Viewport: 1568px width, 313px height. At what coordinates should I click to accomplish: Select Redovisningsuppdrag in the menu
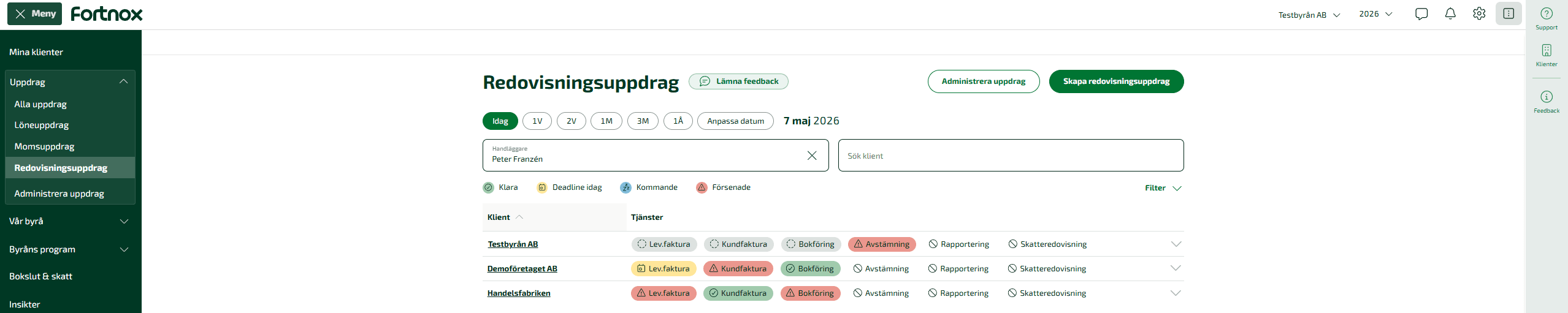tap(70, 168)
